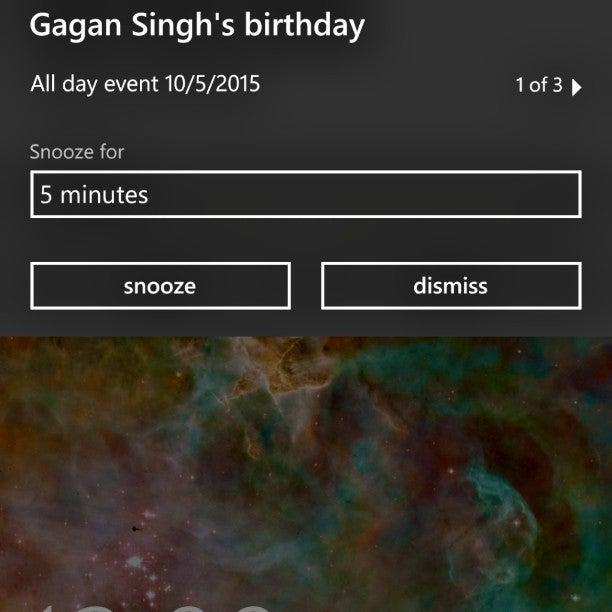The image size is (612, 612).
Task: Click the snooze button
Action: pos(160,286)
